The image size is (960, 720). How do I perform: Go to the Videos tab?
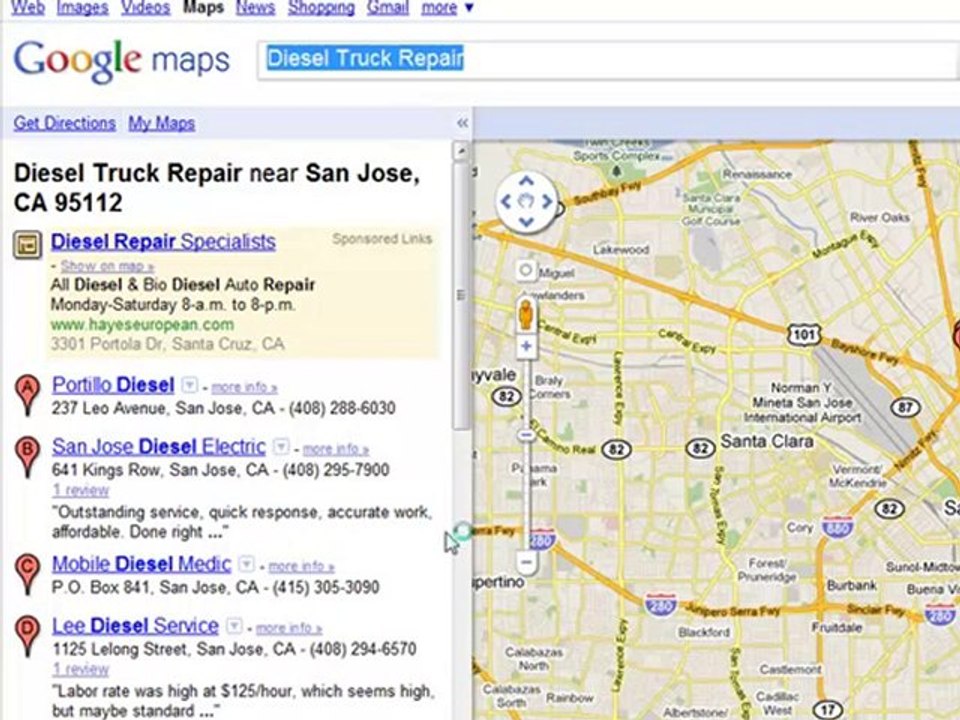145,7
